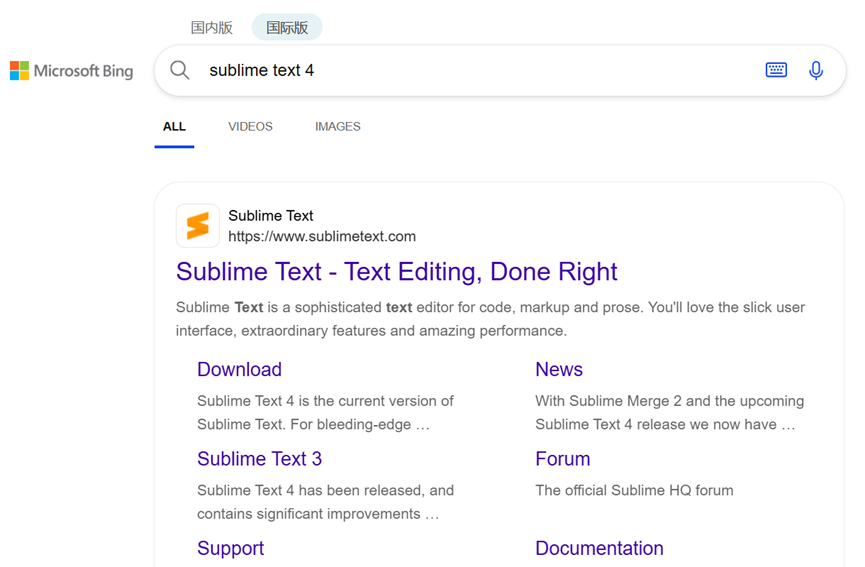Screen dimensions: 865x567
Task: Click the 'Sublime Text' site name above the URL
Action: coord(271,216)
